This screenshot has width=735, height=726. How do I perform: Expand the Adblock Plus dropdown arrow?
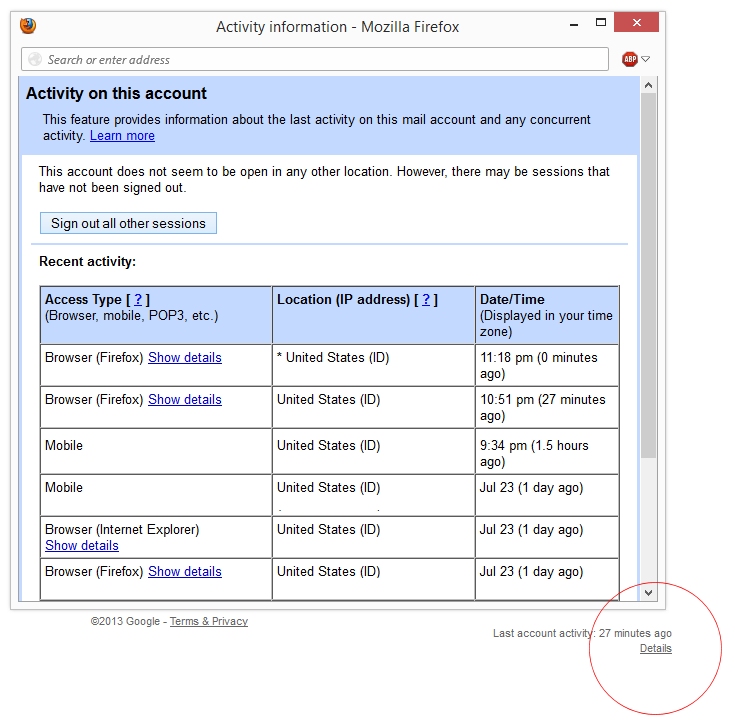645,59
